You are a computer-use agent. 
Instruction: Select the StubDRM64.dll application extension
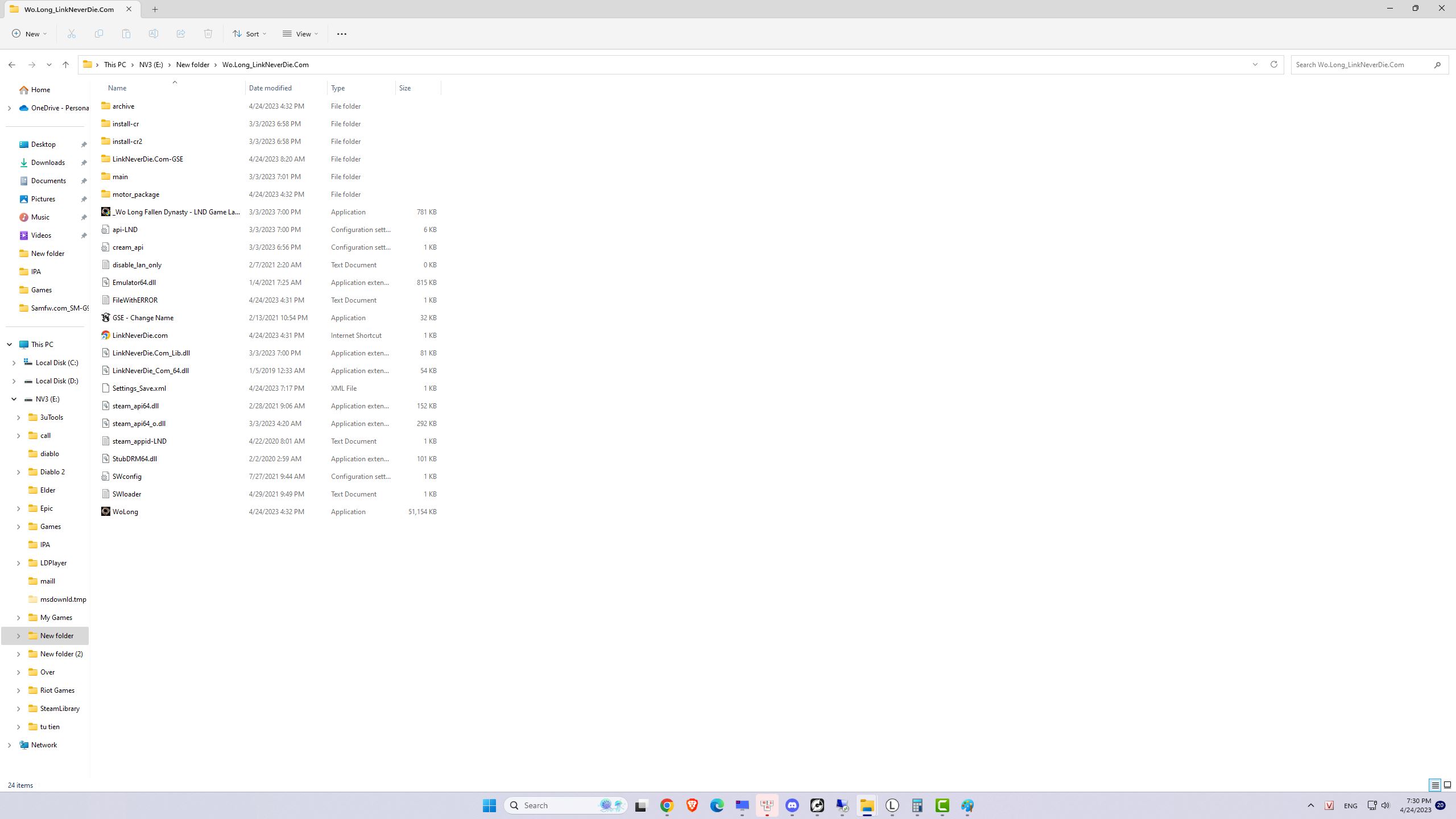(x=134, y=458)
